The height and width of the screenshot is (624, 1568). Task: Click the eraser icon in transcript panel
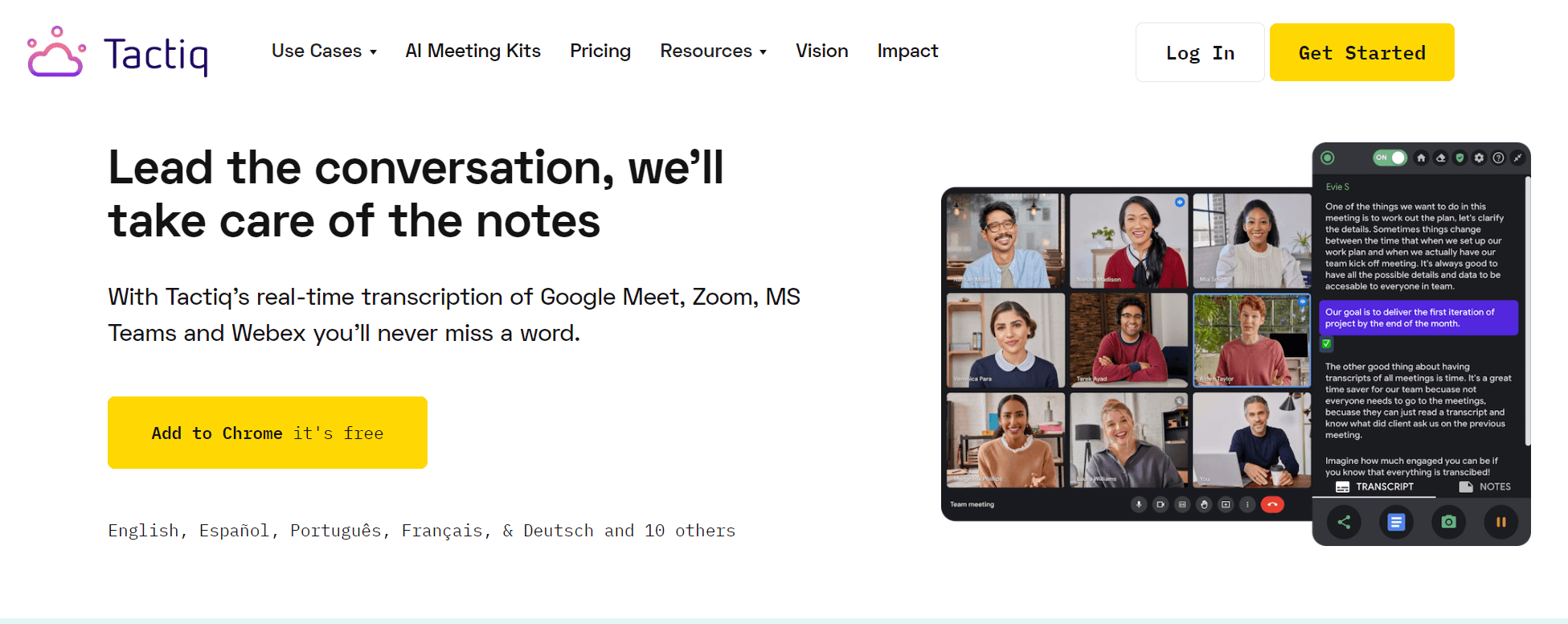pos(1440,158)
